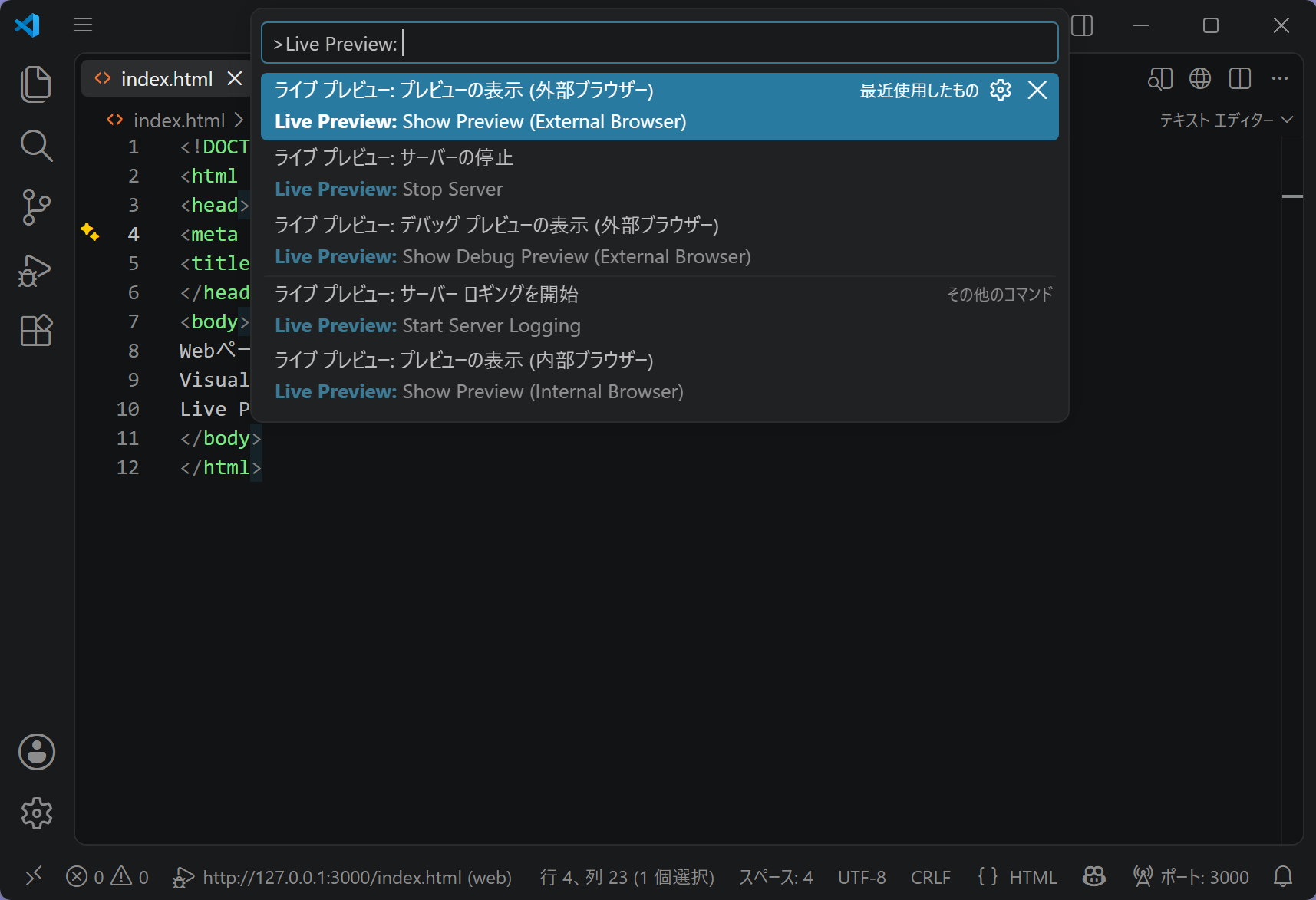The image size is (1316, 900).
Task: Split the editor to the right
Action: (x=1240, y=78)
